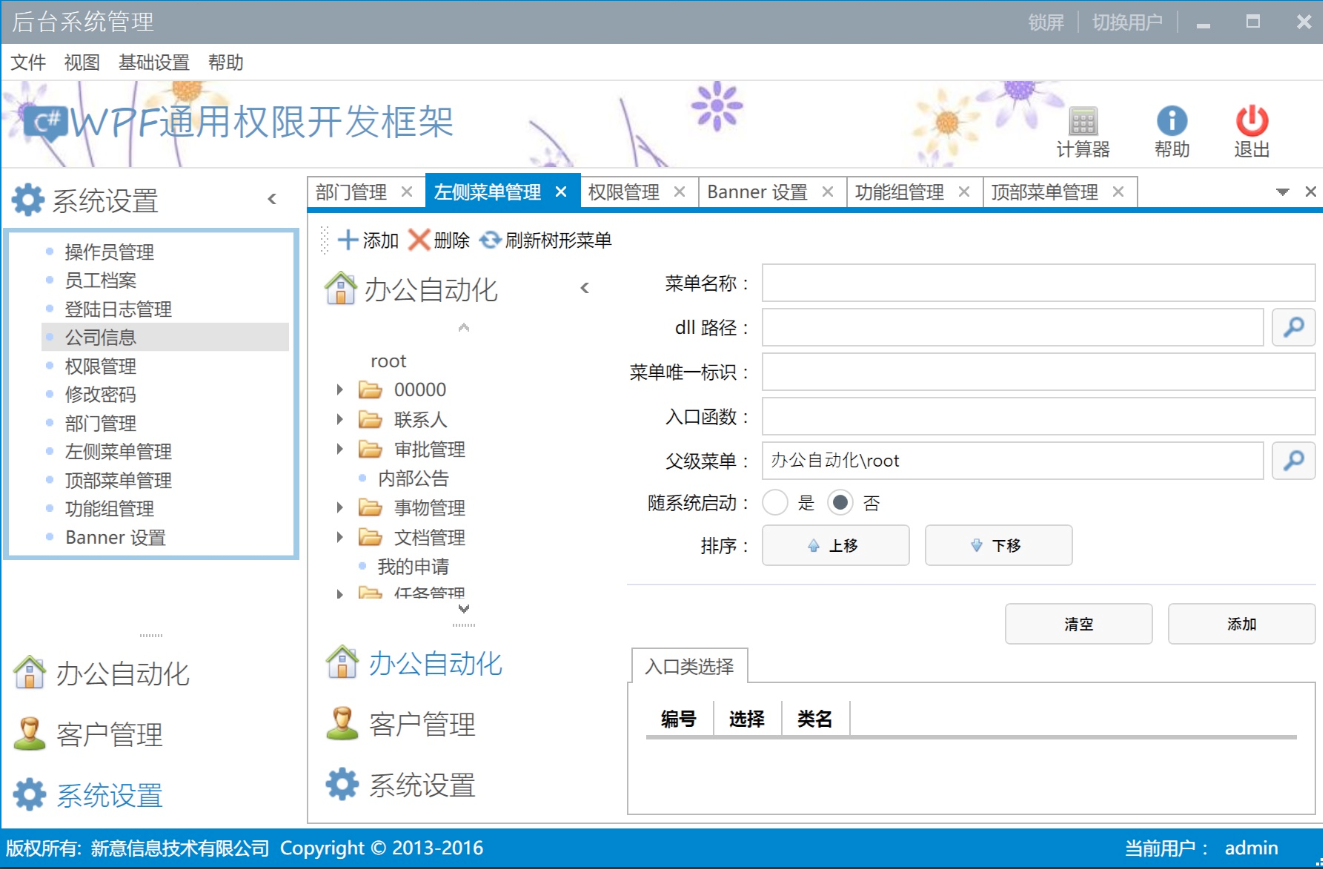Open the tab list dropdown arrow

1283,192
